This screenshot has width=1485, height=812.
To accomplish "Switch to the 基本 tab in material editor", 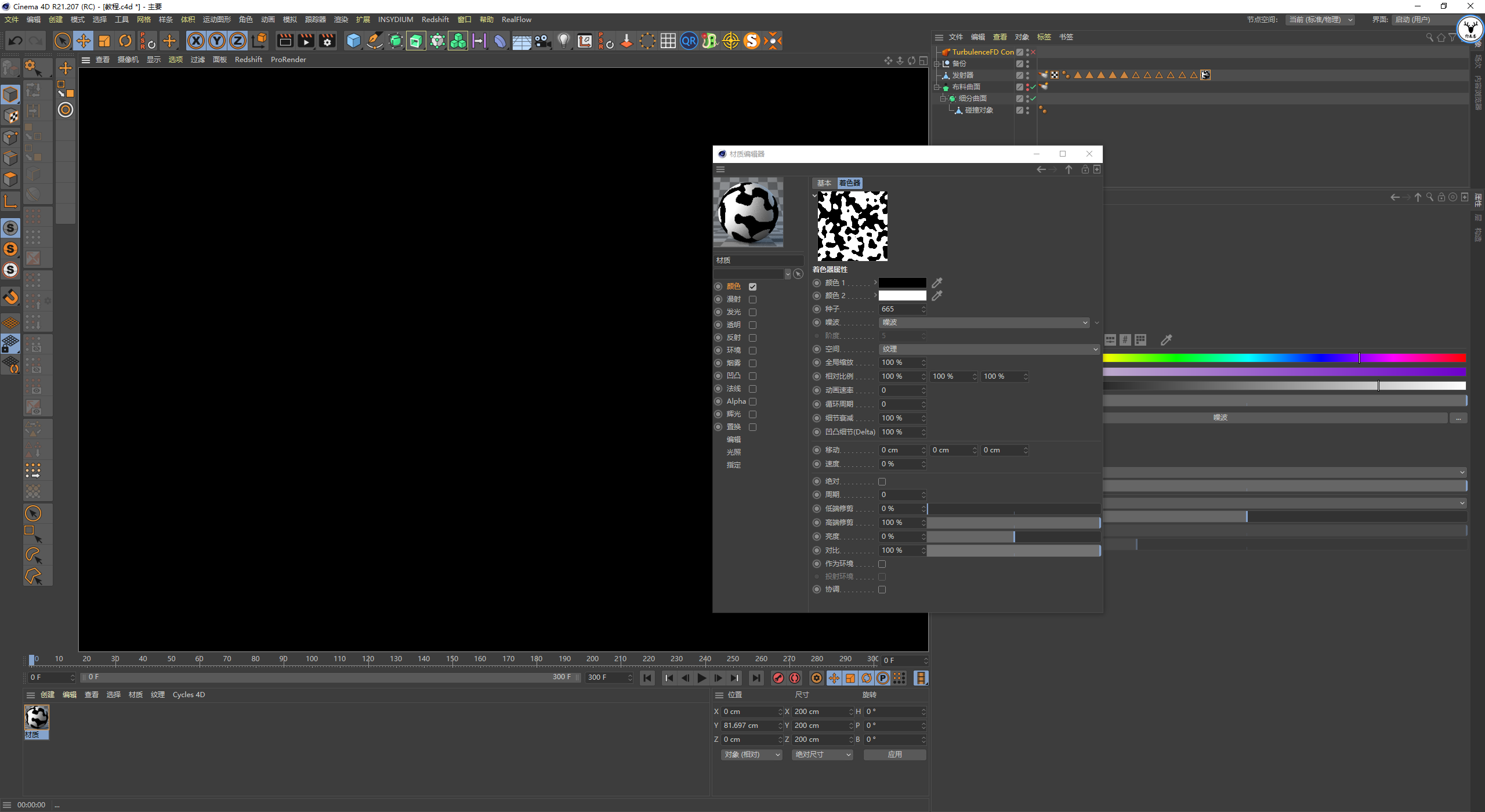I will click(824, 183).
